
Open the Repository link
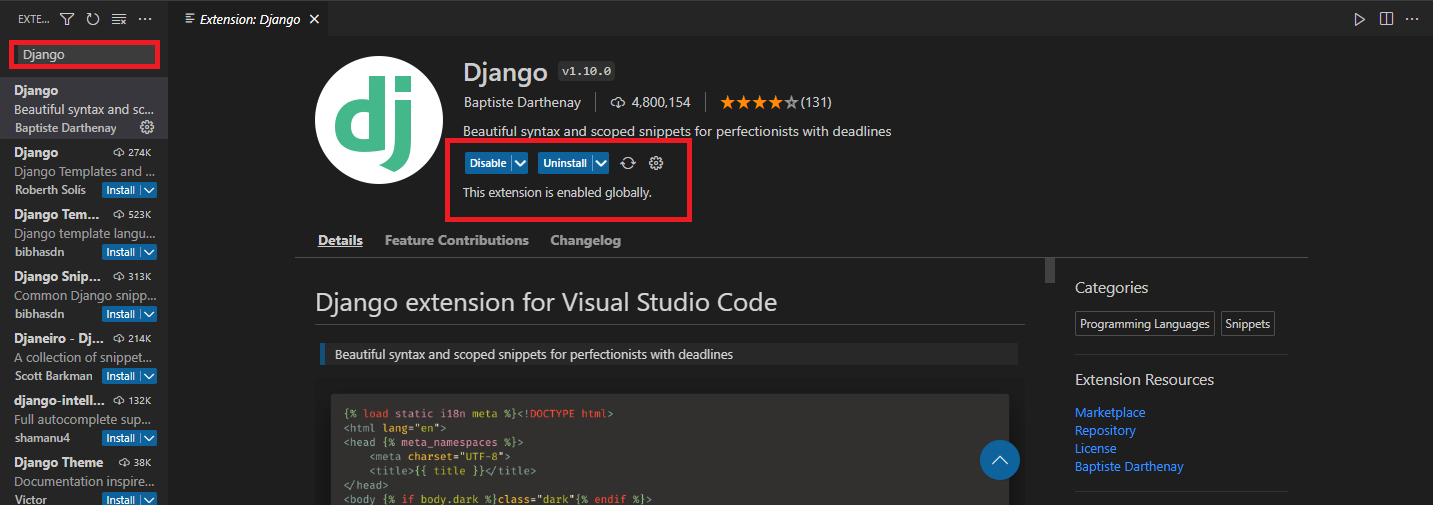(x=1105, y=430)
